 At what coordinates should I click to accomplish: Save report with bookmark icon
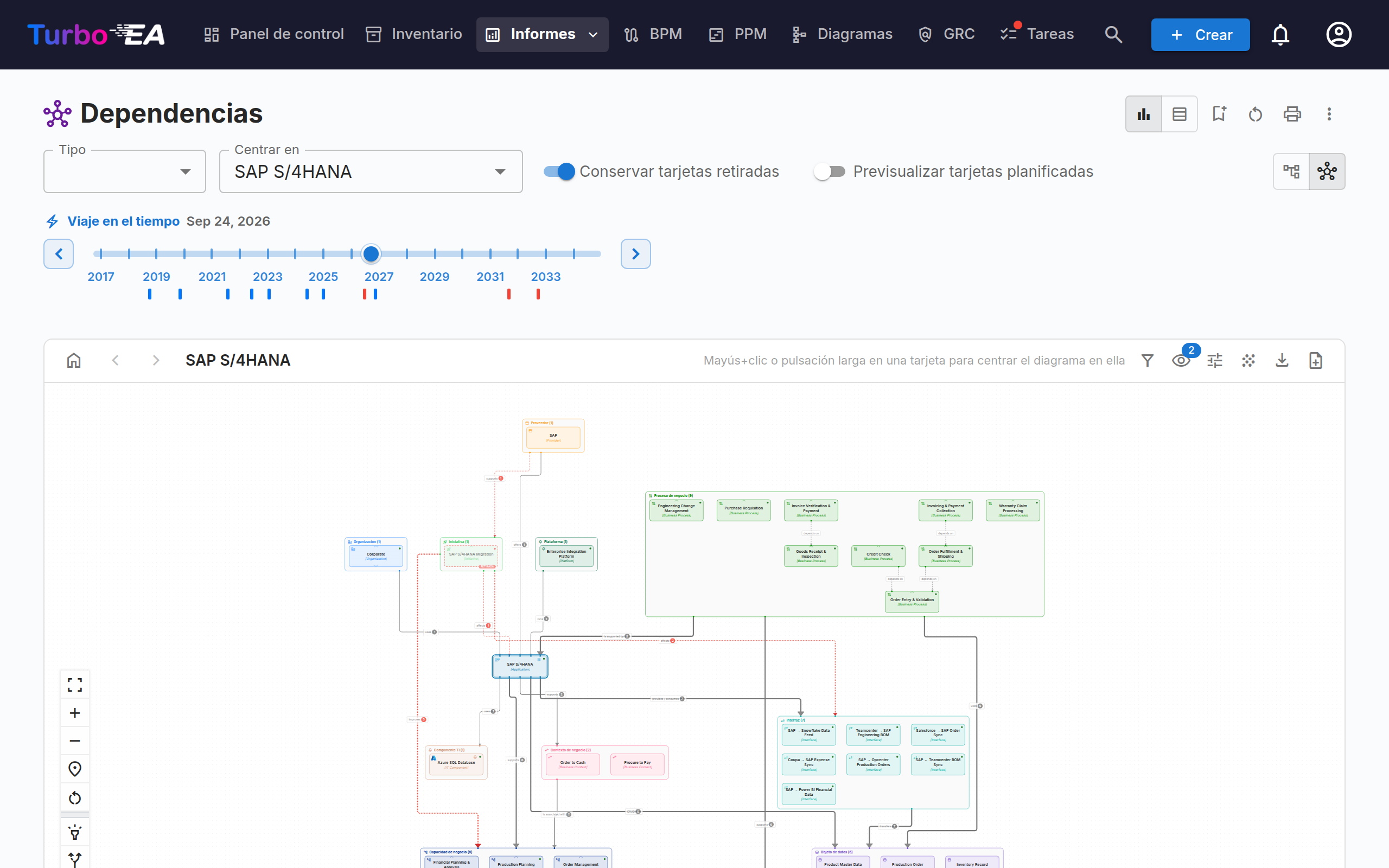(1219, 114)
